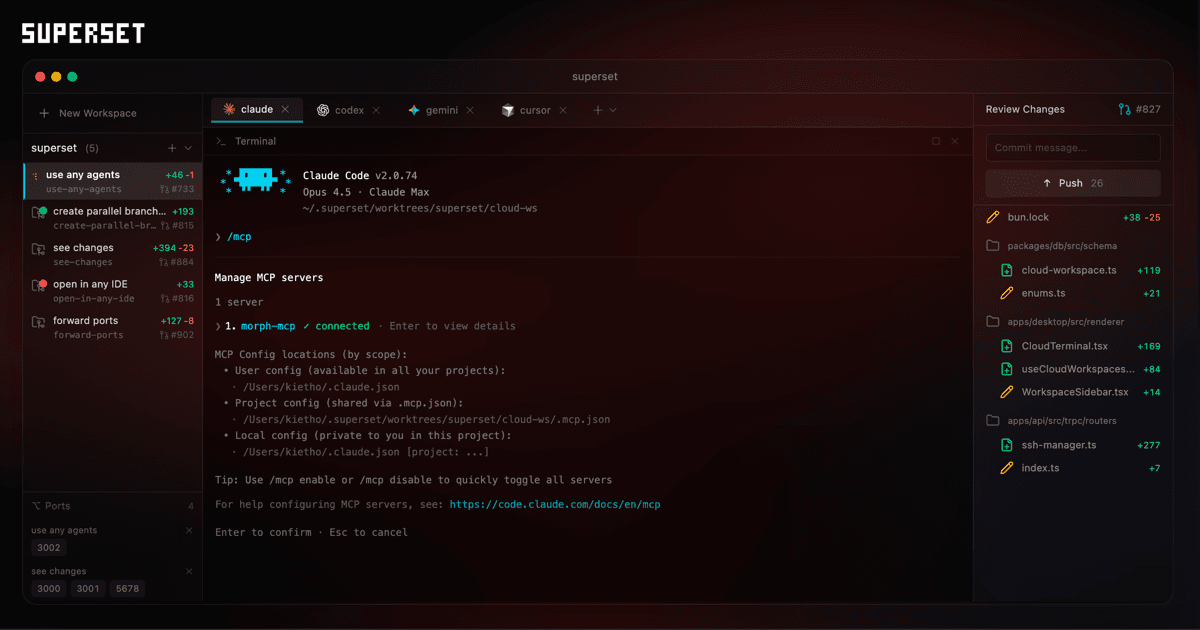Click pull request #815 label
The width and height of the screenshot is (1200, 630).
pyautogui.click(x=177, y=226)
